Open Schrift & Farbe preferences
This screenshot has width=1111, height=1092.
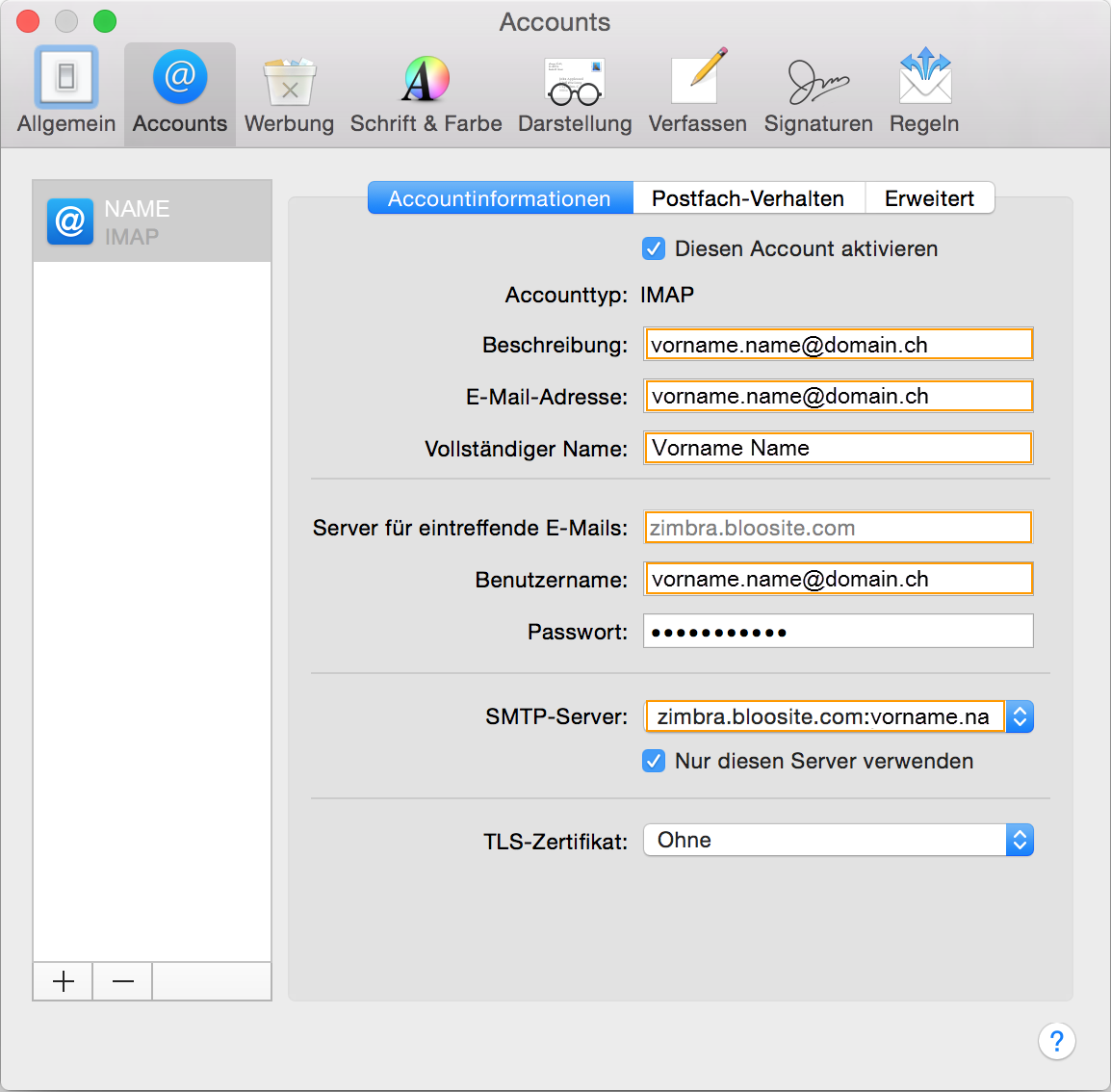pyautogui.click(x=426, y=92)
